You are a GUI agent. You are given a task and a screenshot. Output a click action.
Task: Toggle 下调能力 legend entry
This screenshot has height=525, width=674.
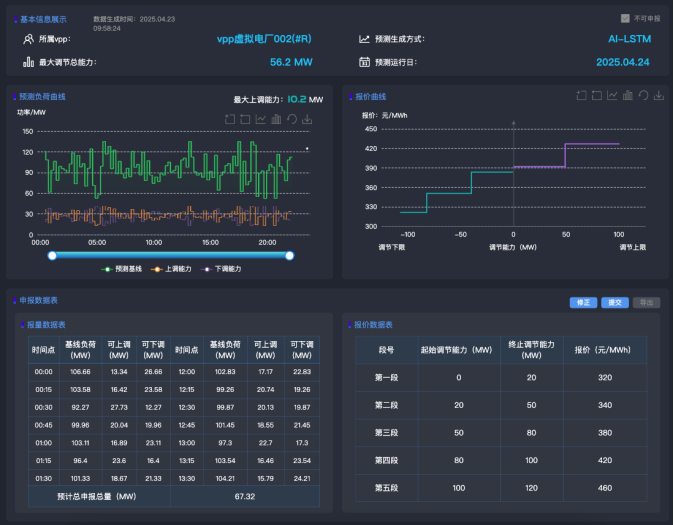[x=222, y=268]
